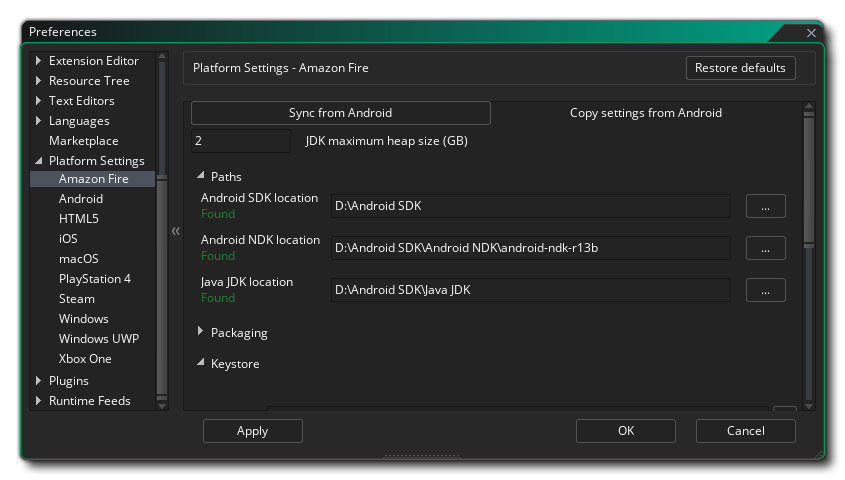Open PlayStation 4 platform settings
The height and width of the screenshot is (480, 845).
pos(94,279)
